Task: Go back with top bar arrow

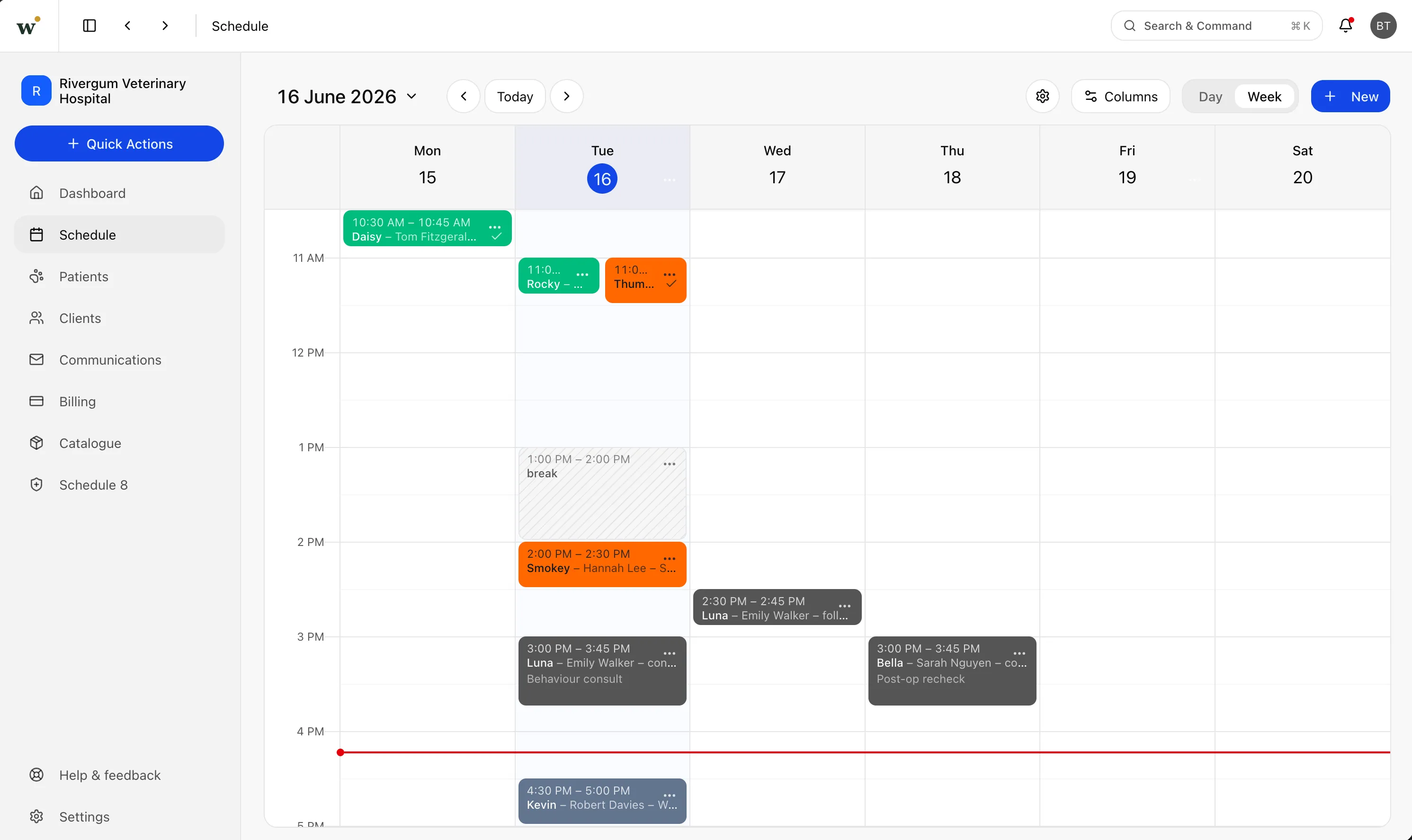Action: pos(128,26)
